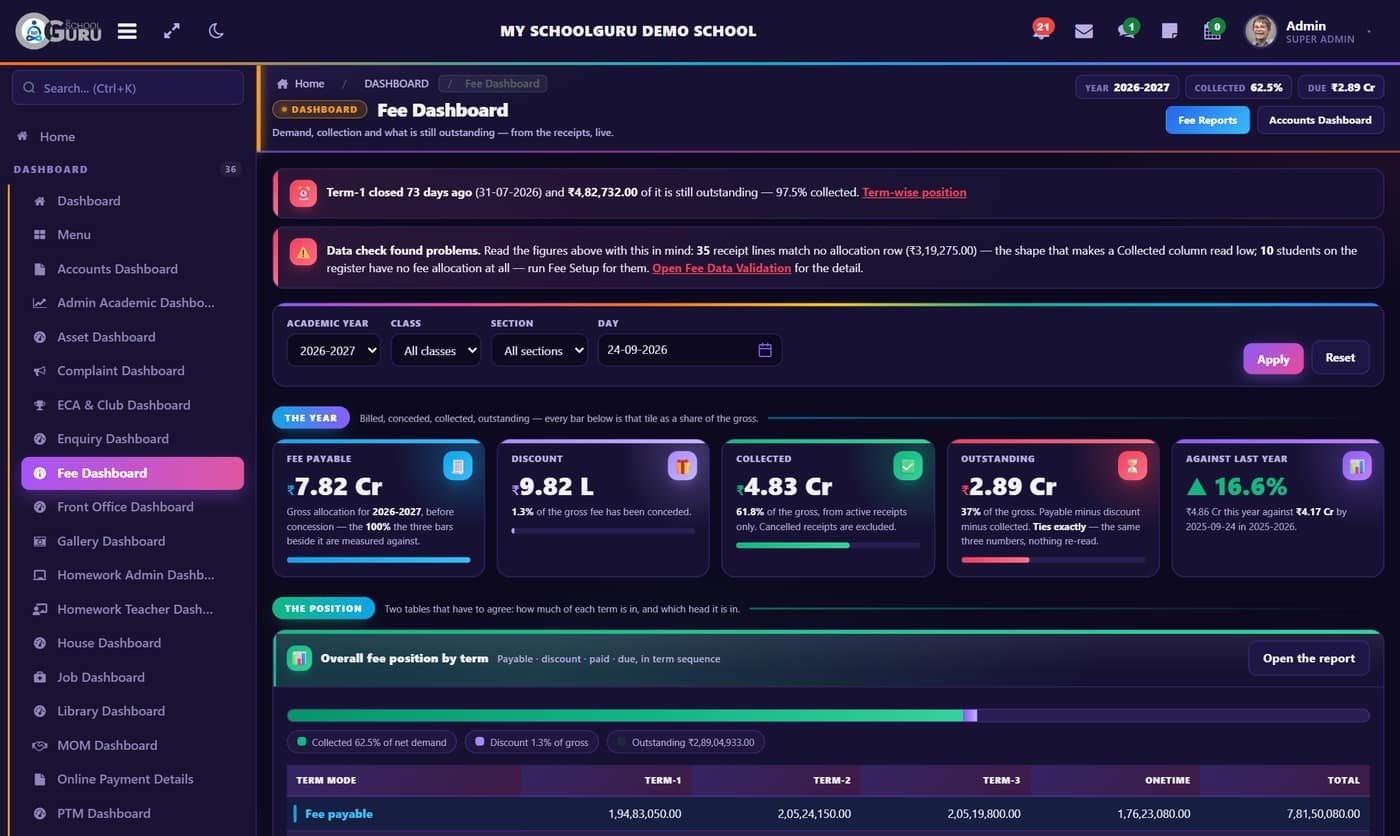Click the Collected 62.5% legend chip

[x=372, y=742]
